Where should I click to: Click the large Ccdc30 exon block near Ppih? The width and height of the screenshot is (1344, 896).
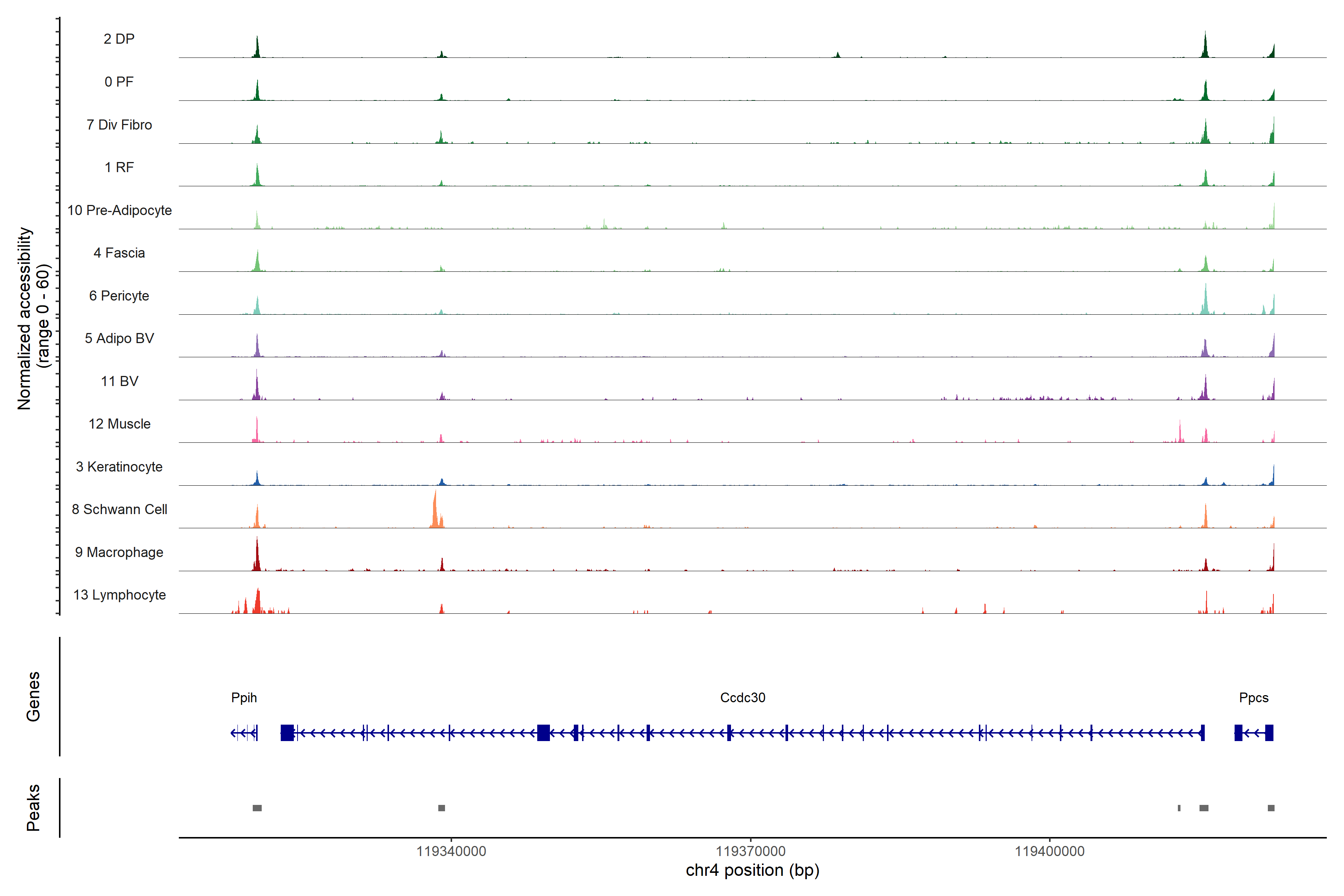(x=287, y=732)
